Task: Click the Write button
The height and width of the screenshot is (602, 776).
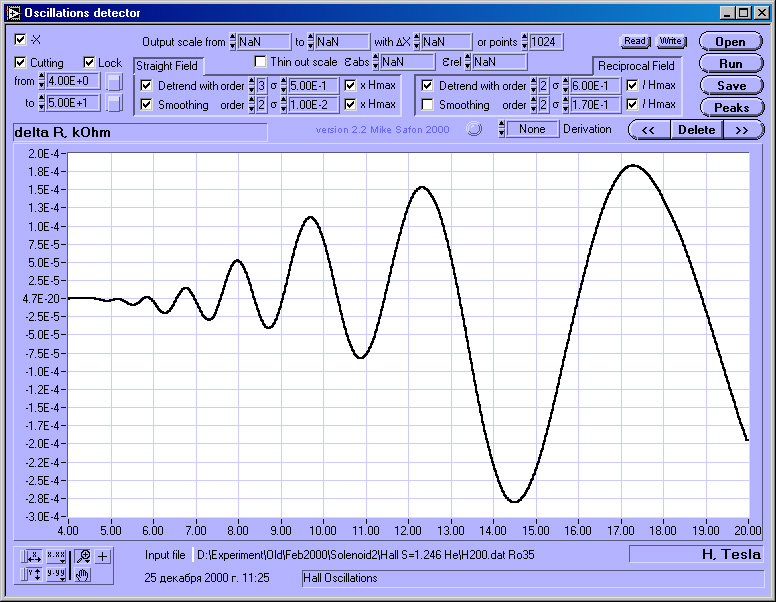Action: [x=671, y=42]
